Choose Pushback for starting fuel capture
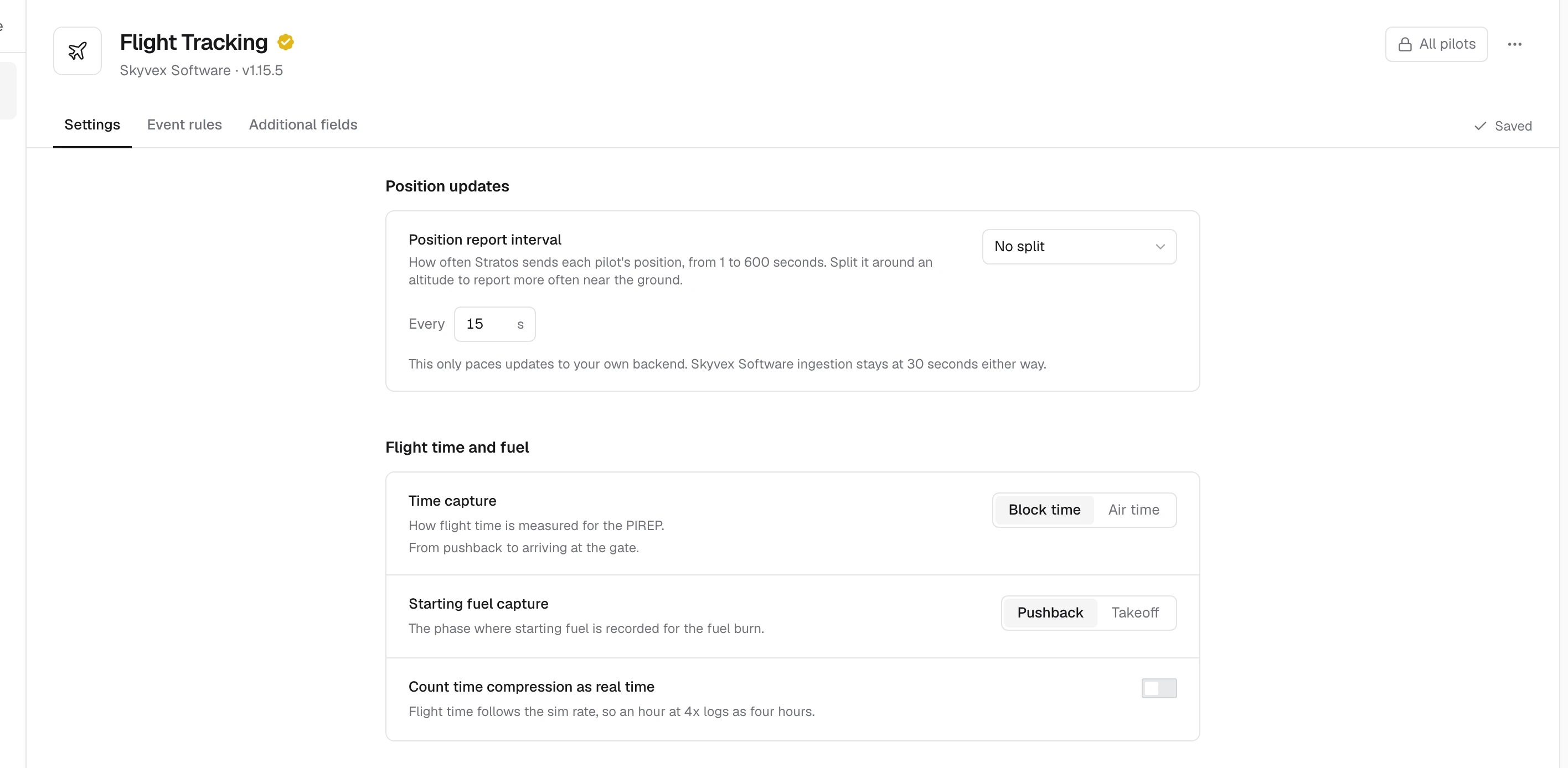 [x=1050, y=613]
